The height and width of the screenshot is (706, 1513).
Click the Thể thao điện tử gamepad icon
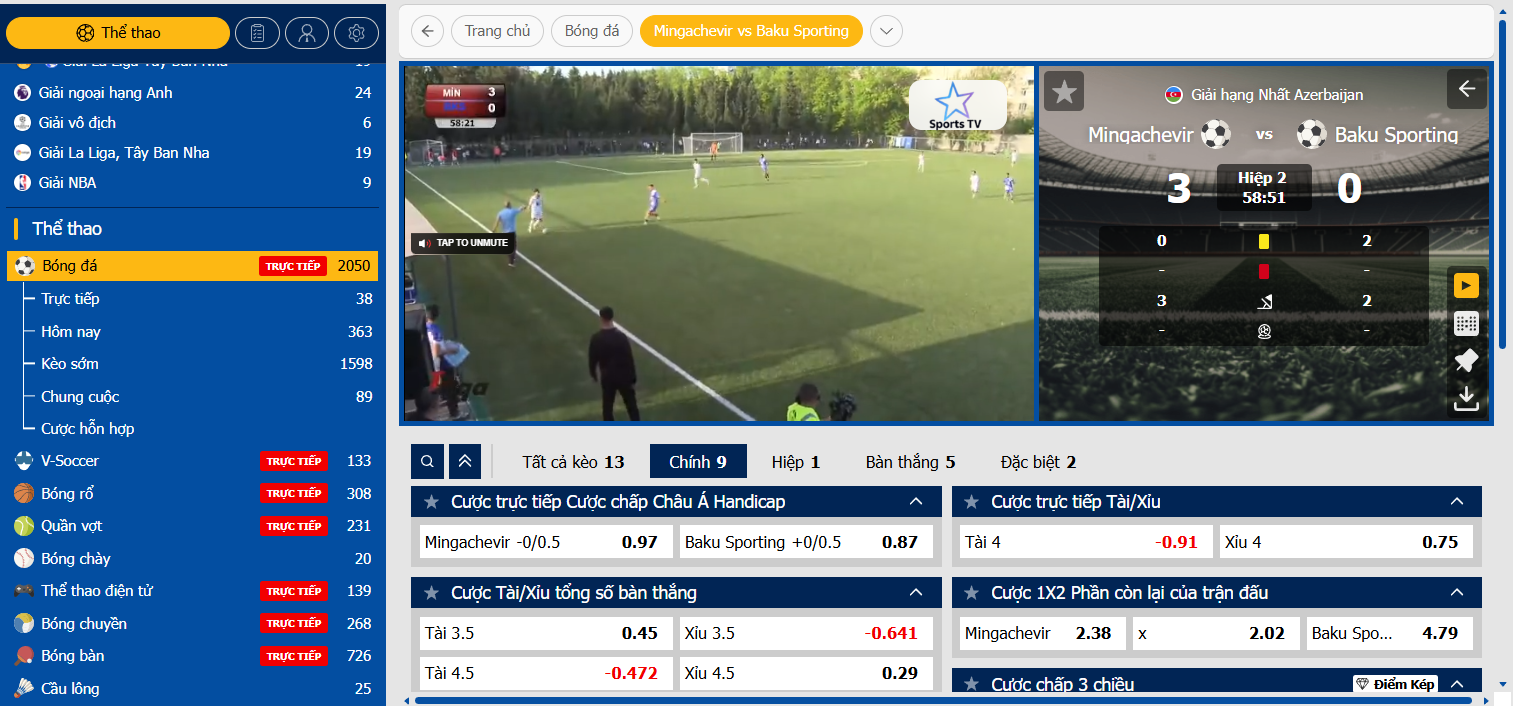24,591
